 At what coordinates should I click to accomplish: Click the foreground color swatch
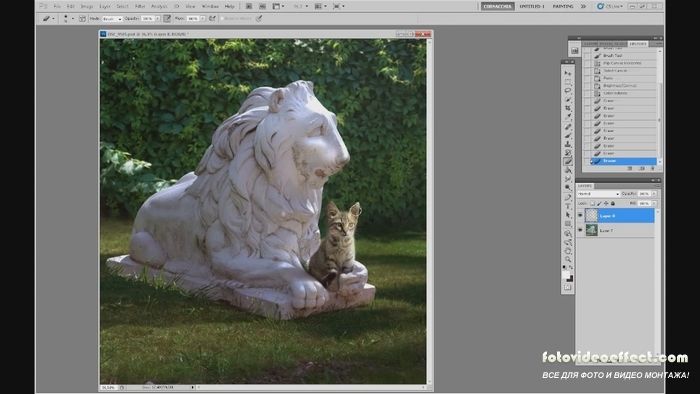566,274
